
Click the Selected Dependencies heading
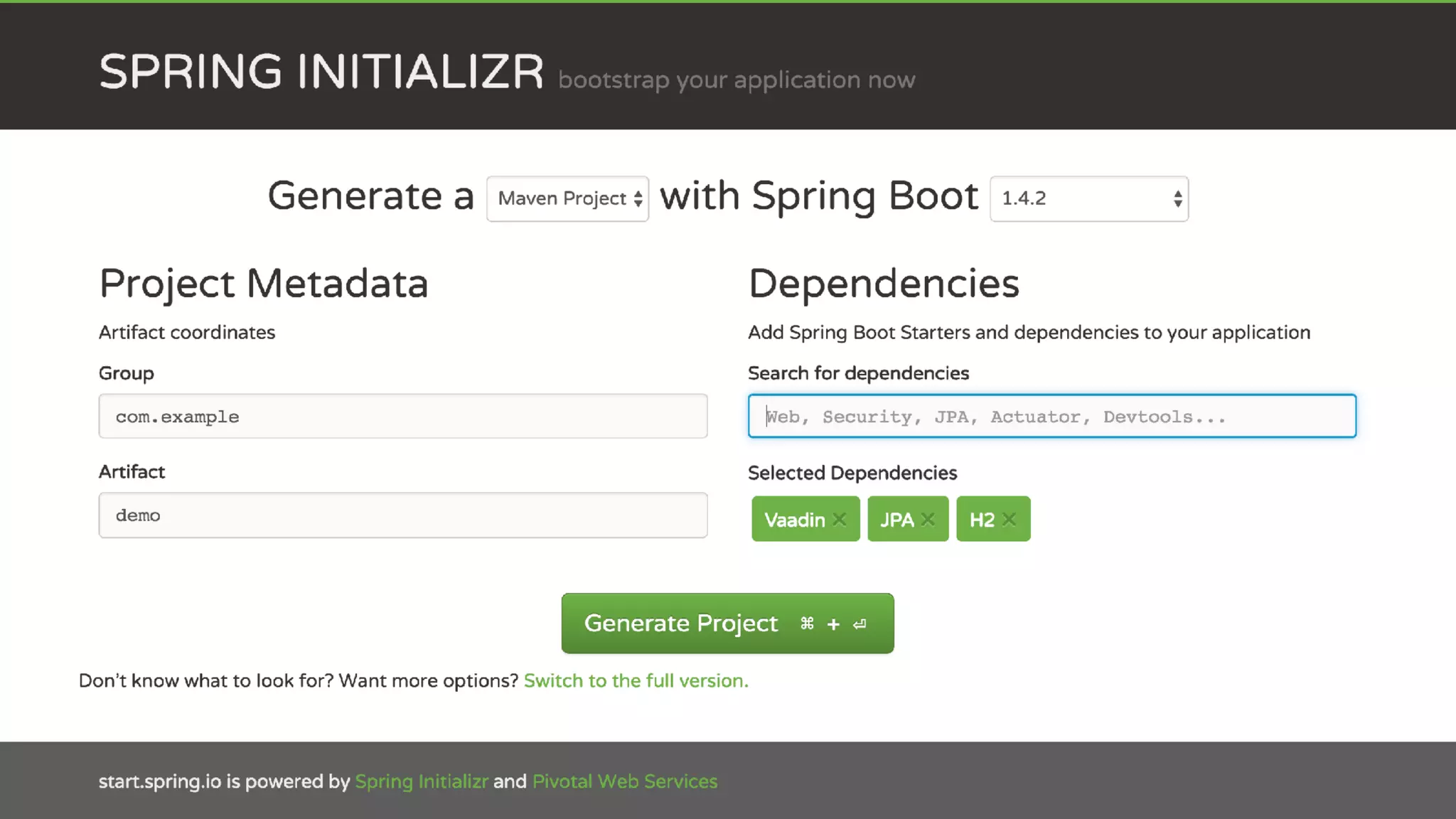pos(852,473)
